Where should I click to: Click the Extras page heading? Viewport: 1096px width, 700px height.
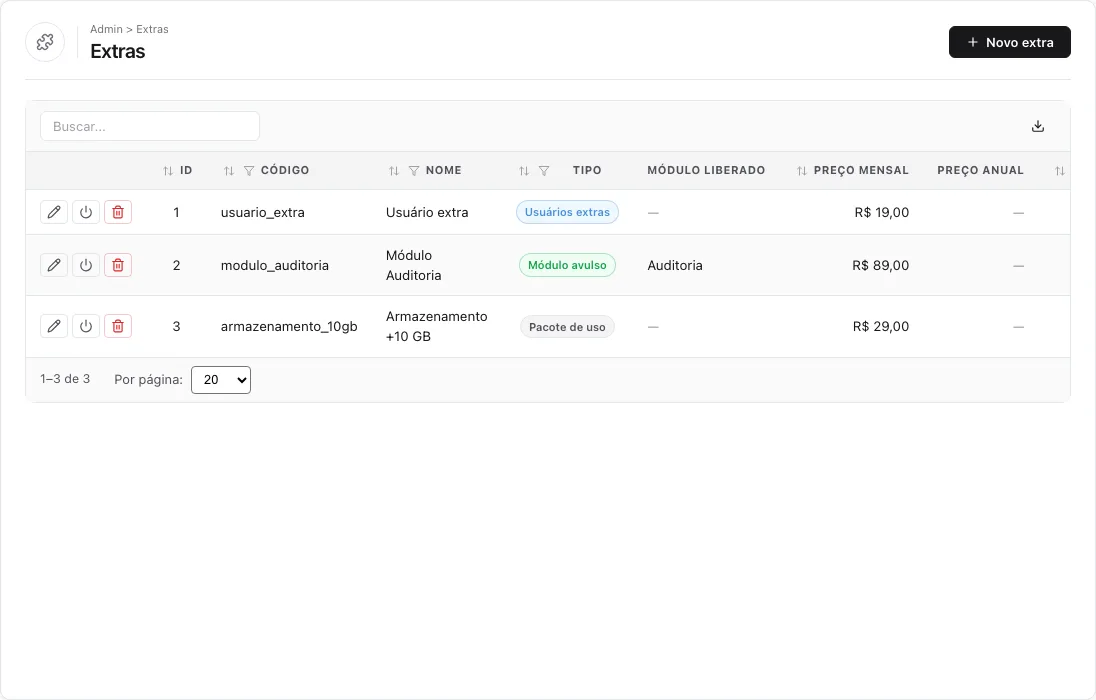117,51
